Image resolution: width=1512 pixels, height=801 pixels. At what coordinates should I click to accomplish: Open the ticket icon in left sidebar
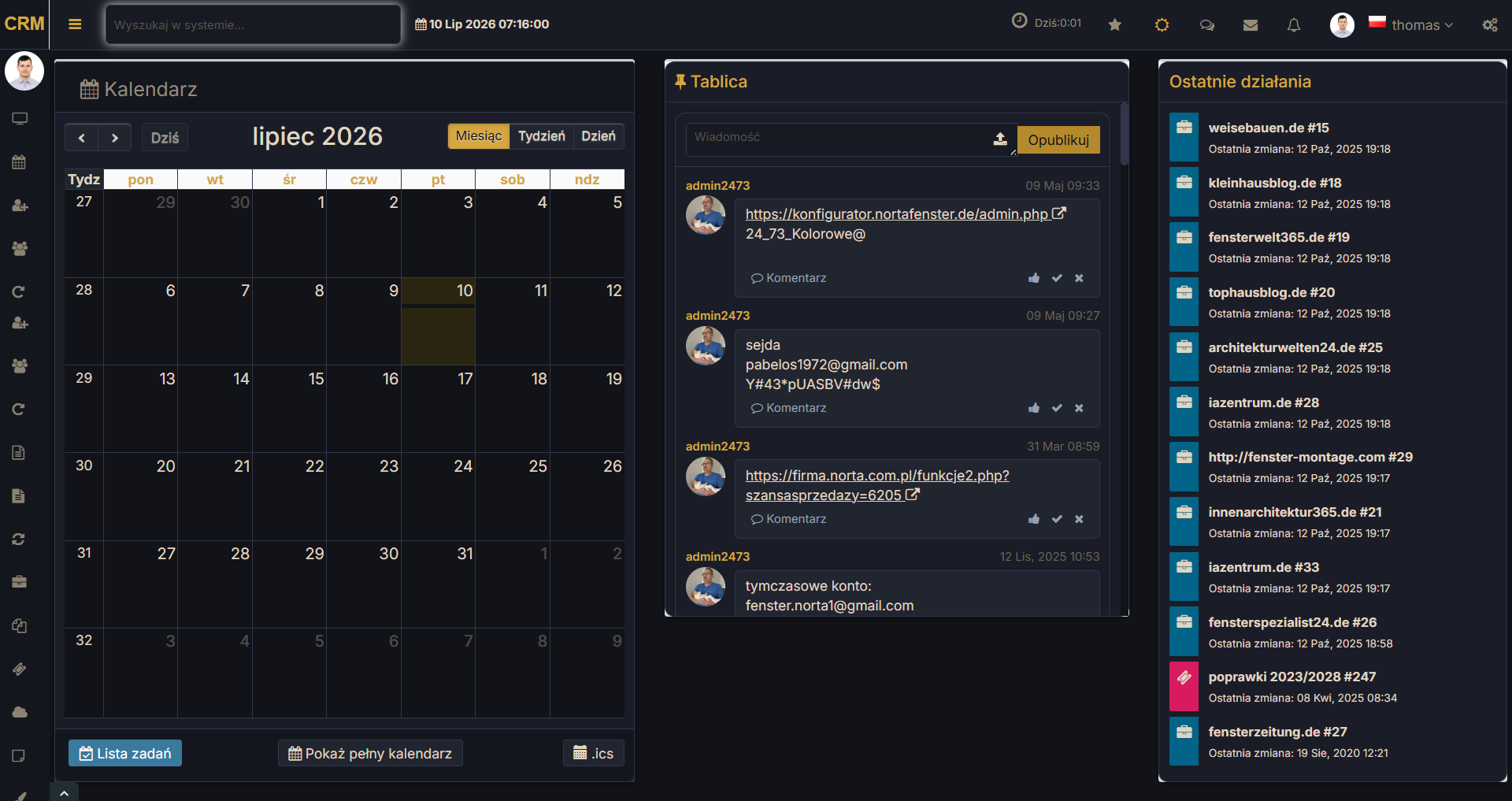20,669
